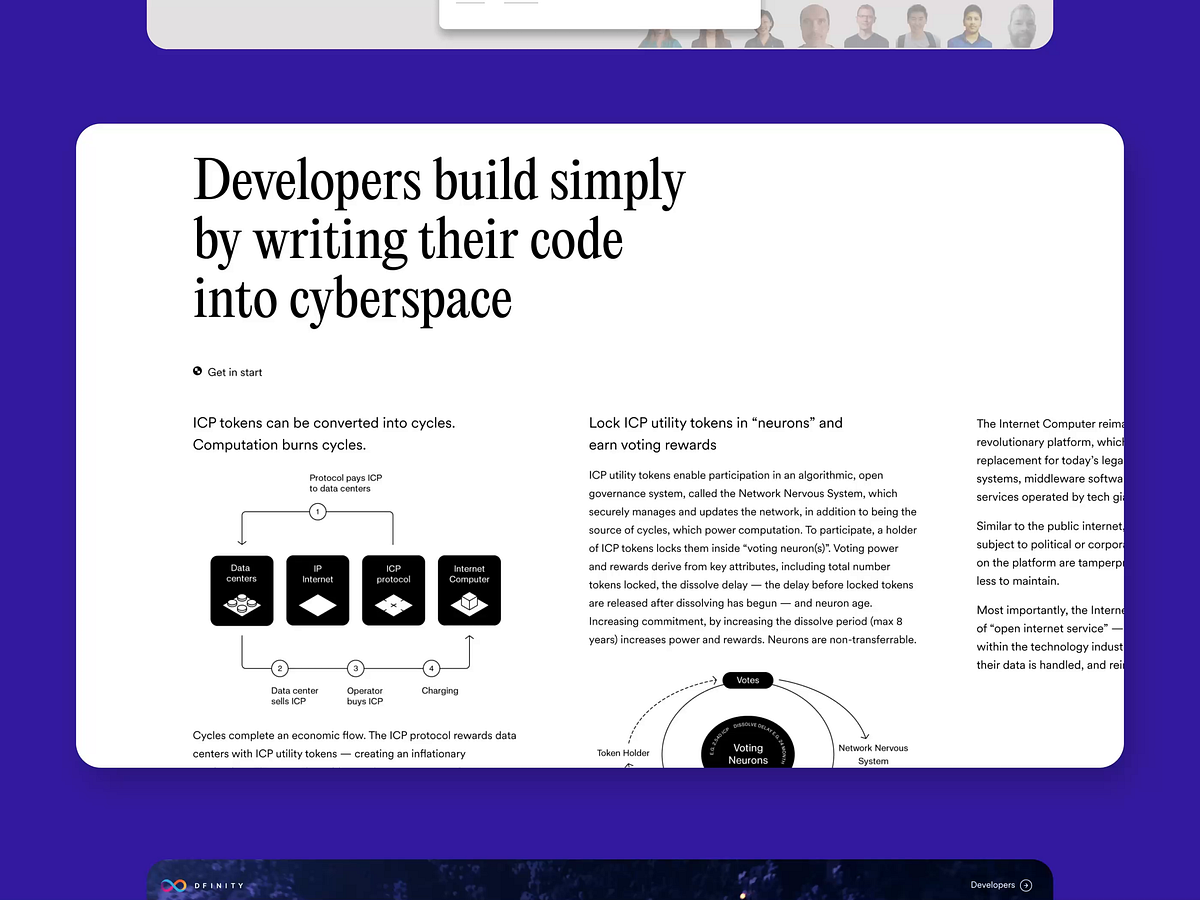Open the Developers link in bottom header

pos(992,885)
